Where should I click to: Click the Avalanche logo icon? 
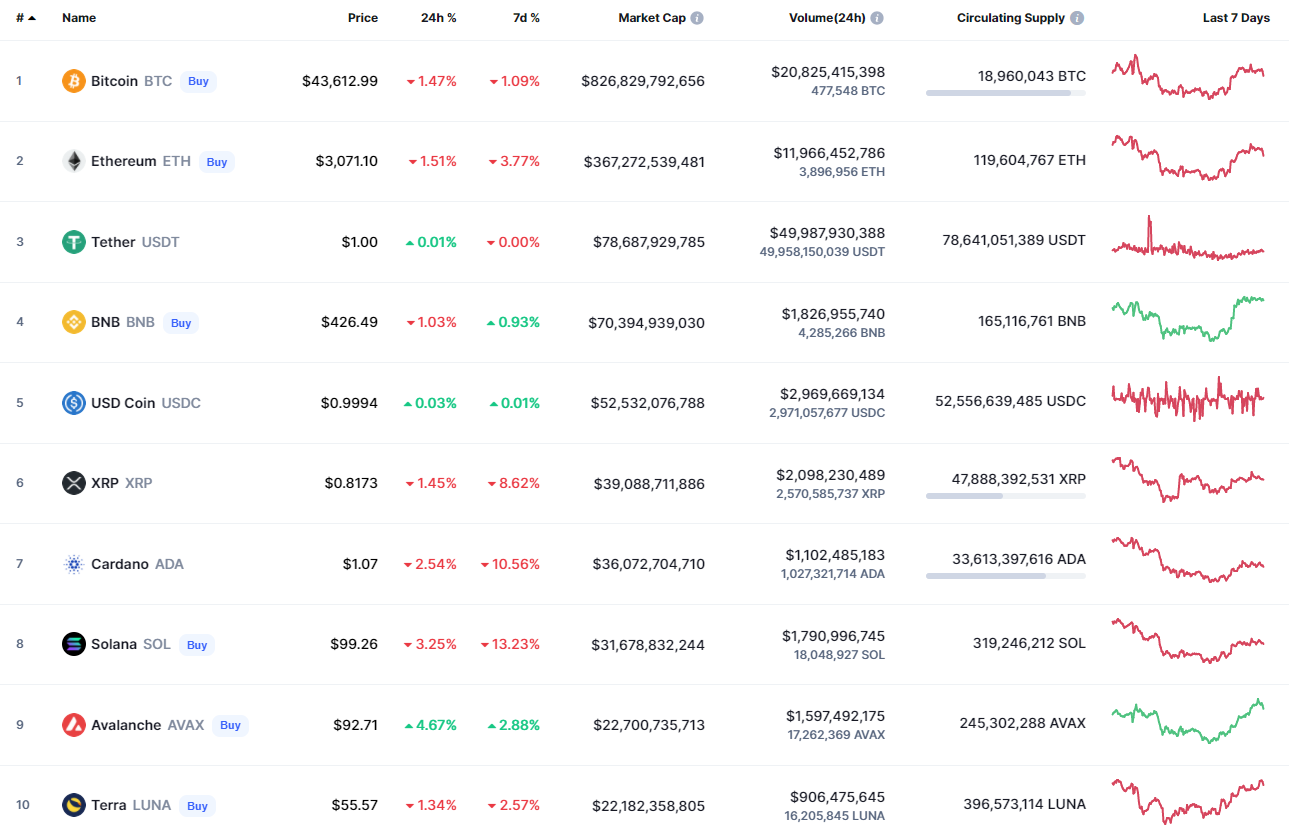tap(74, 725)
